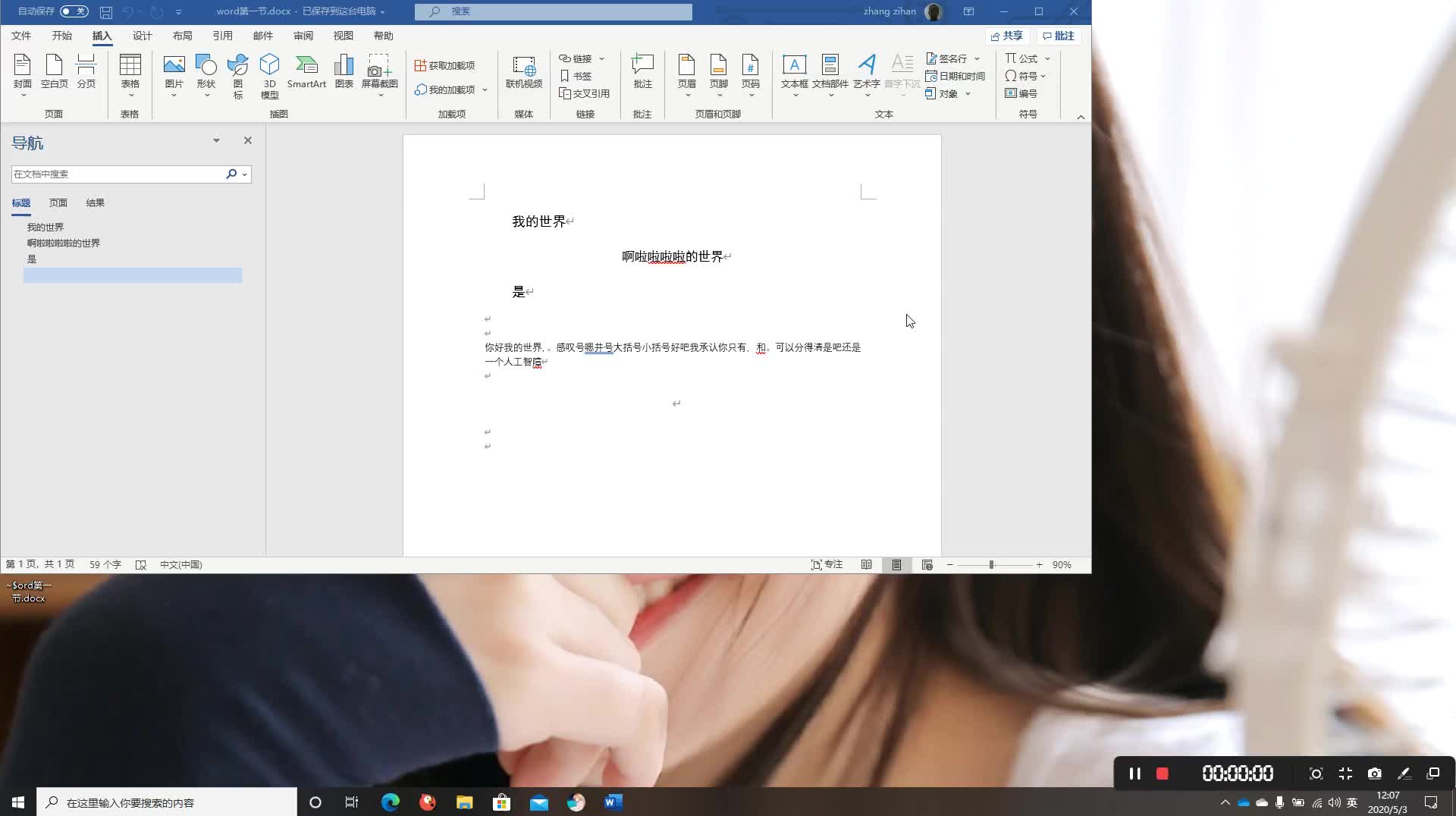Image resolution: width=1456 pixels, height=816 pixels.
Task: Insert online video (联机视频)
Action: pyautogui.click(x=524, y=72)
